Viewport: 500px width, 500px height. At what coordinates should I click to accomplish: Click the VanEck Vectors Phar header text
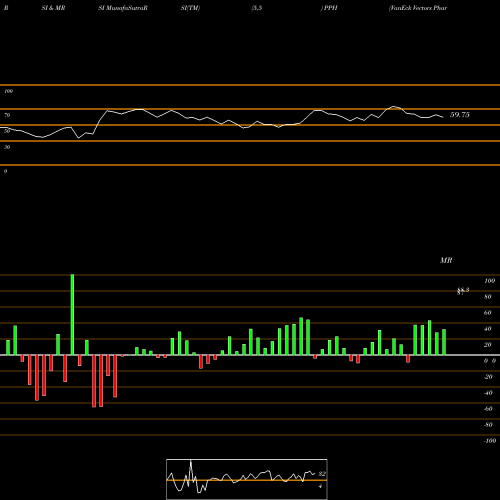click(418, 8)
